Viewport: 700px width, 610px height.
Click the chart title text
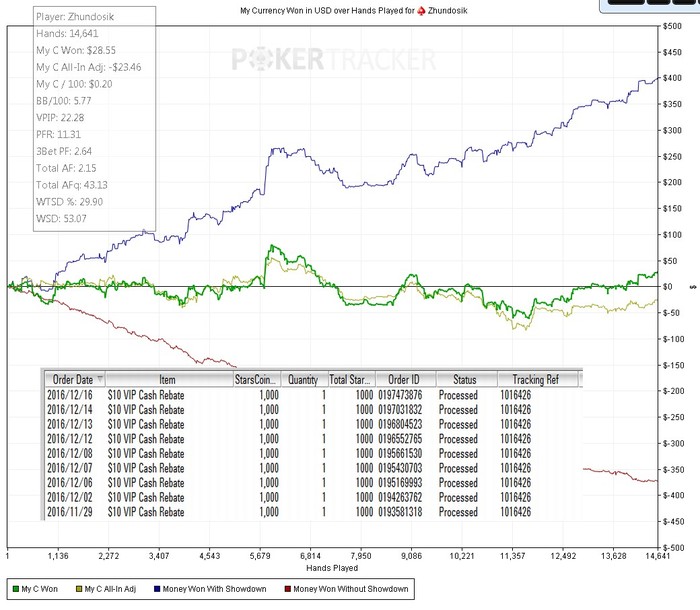354,11
